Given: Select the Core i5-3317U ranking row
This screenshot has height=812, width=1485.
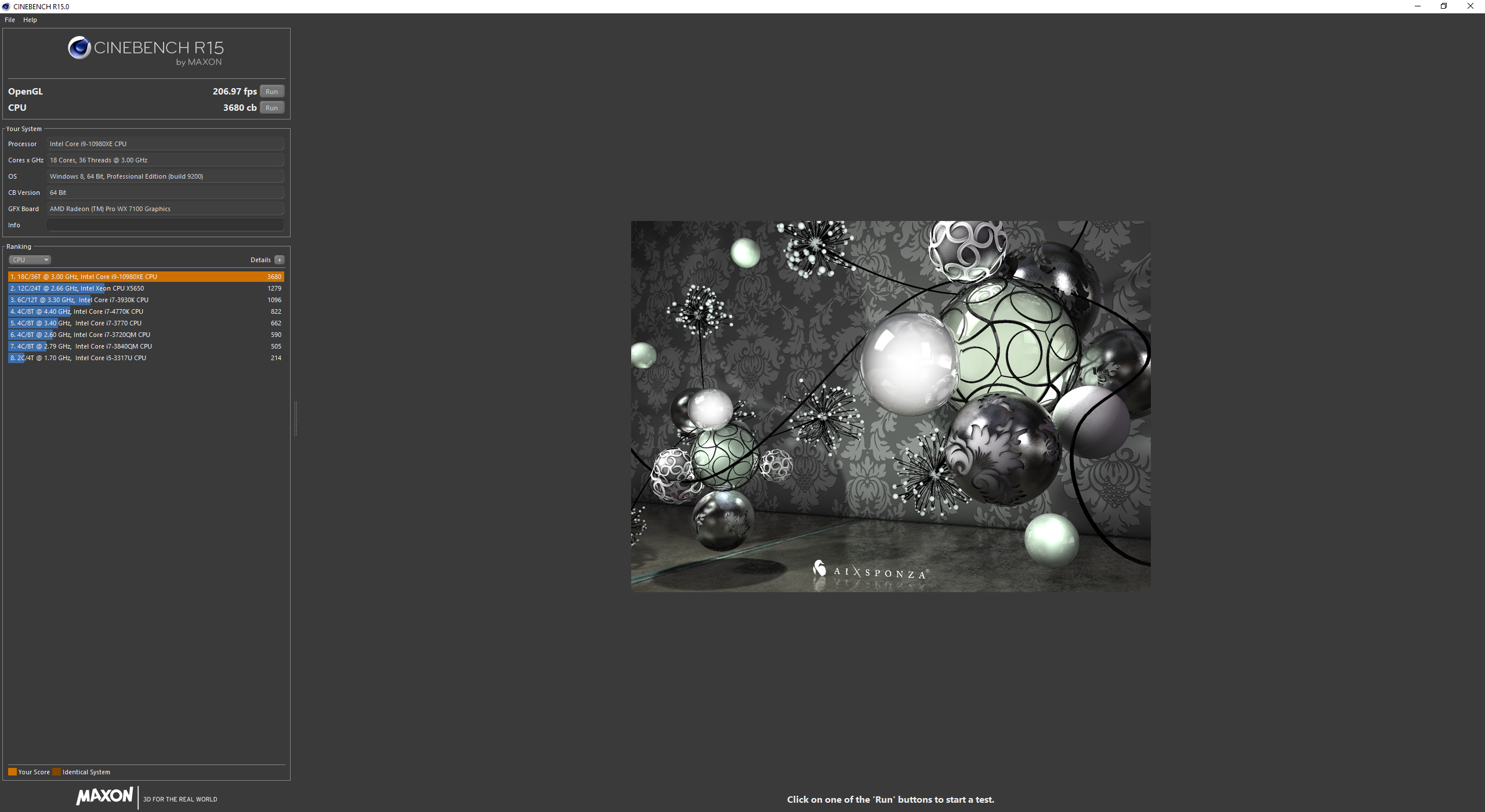Looking at the screenshot, I should (x=145, y=358).
